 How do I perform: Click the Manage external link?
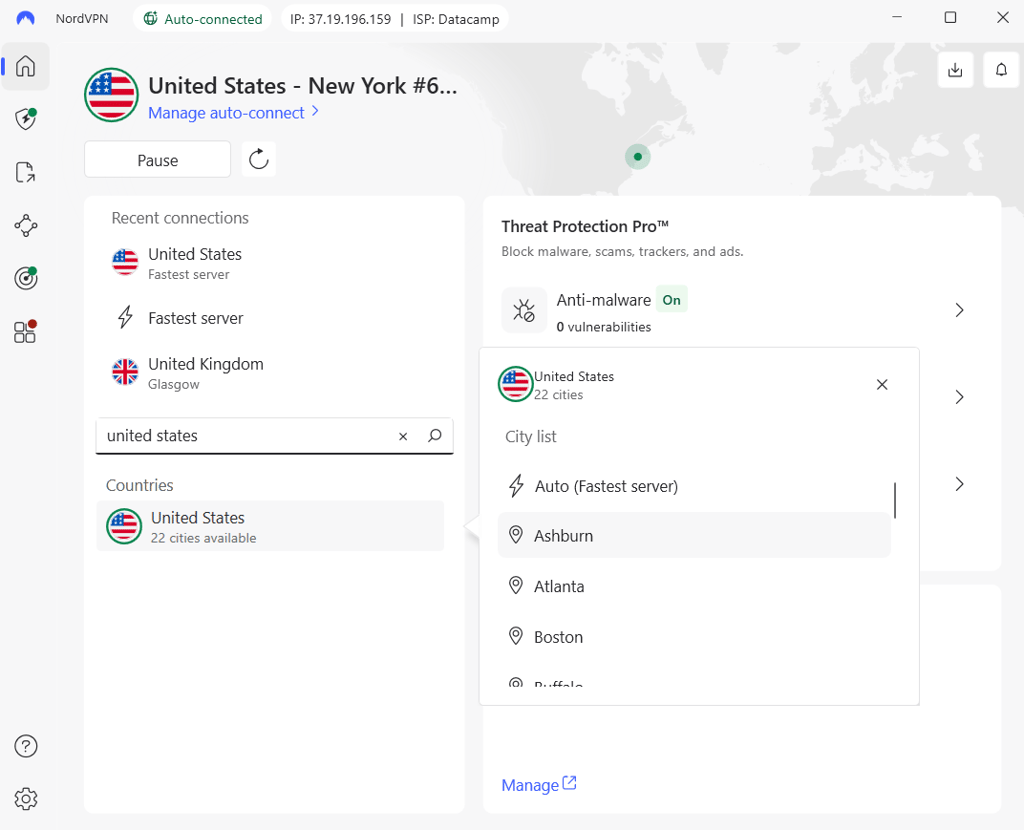539,784
